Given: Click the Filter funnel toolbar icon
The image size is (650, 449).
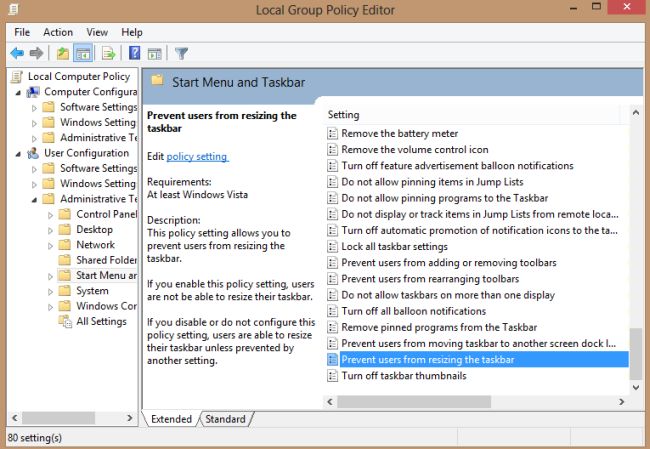Looking at the screenshot, I should click(x=182, y=53).
